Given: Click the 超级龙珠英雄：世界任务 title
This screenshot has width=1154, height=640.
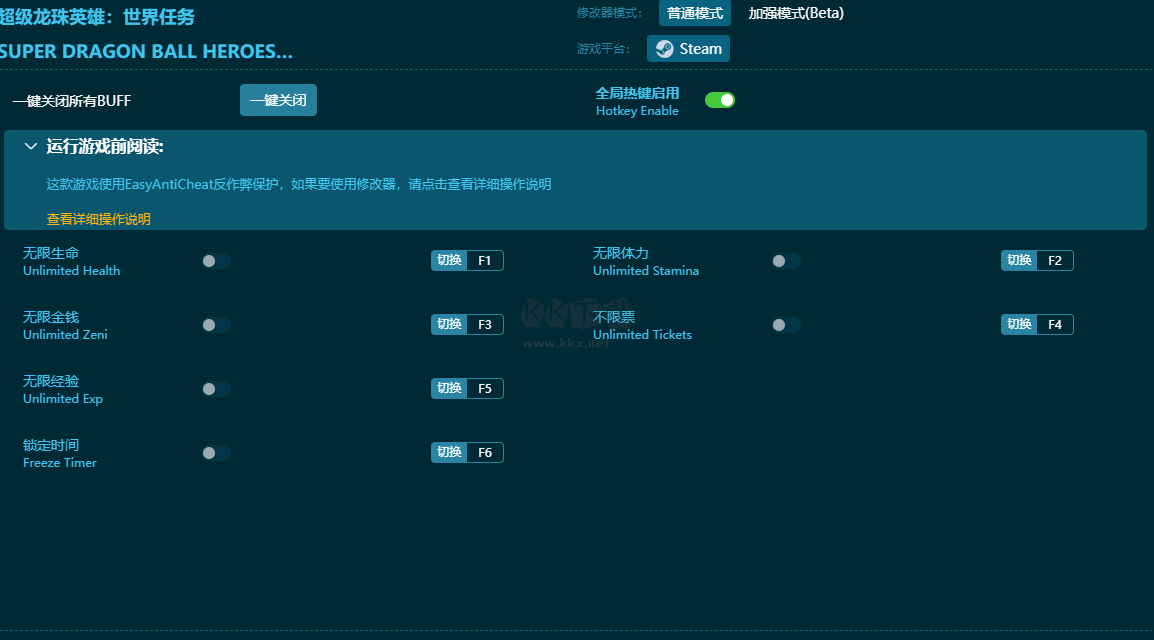Looking at the screenshot, I should (97, 16).
